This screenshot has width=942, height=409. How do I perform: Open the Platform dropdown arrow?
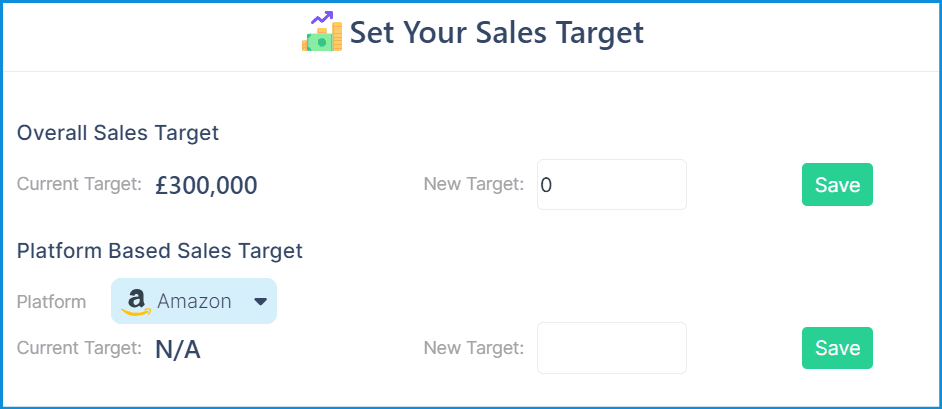click(x=260, y=301)
